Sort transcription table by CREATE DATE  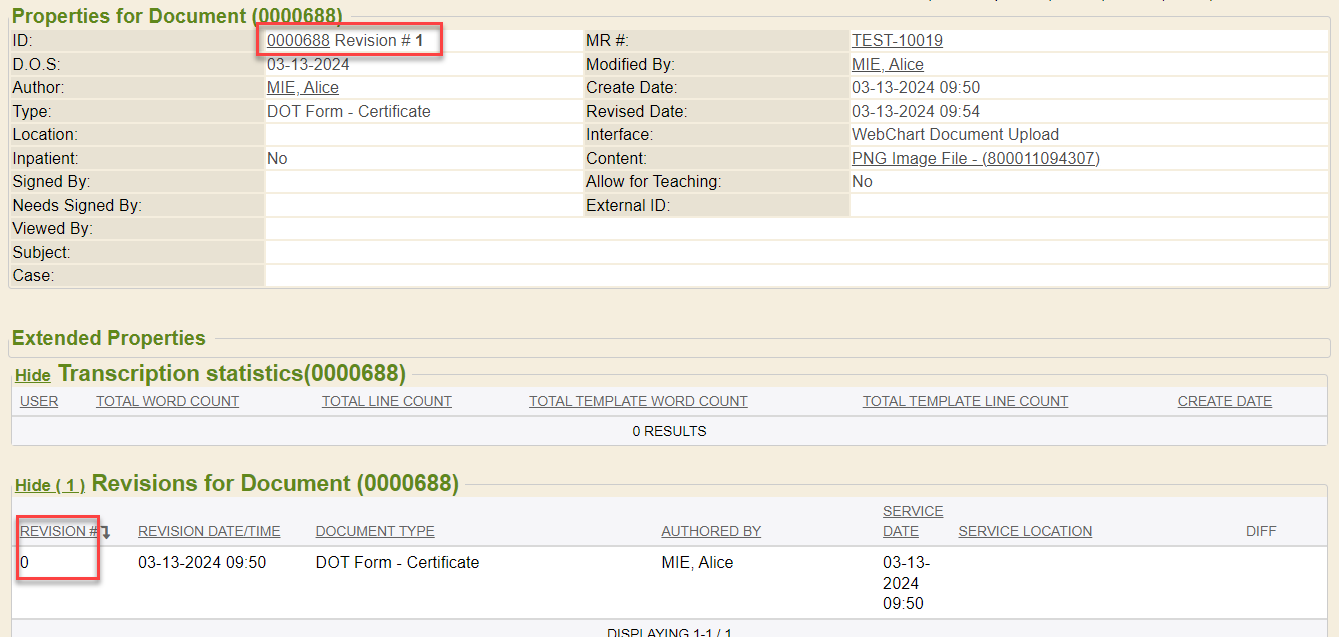tap(1224, 402)
